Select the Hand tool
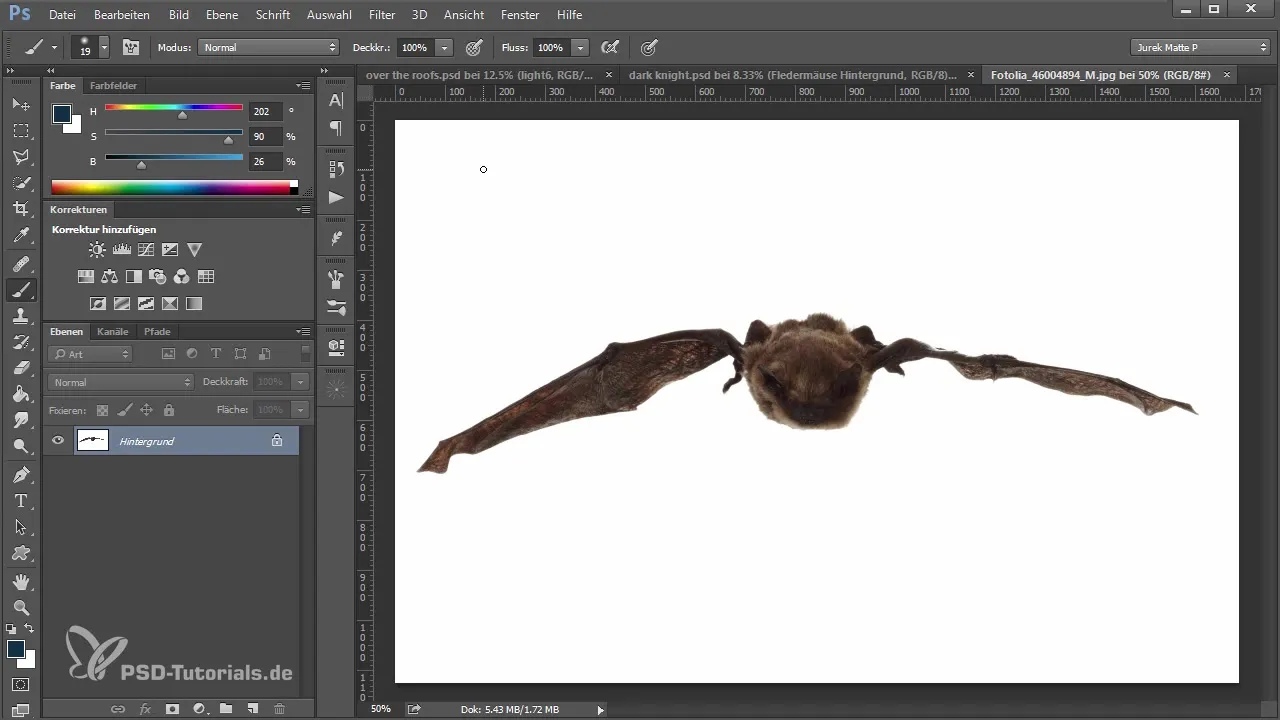This screenshot has width=1280, height=720. pyautogui.click(x=20, y=581)
